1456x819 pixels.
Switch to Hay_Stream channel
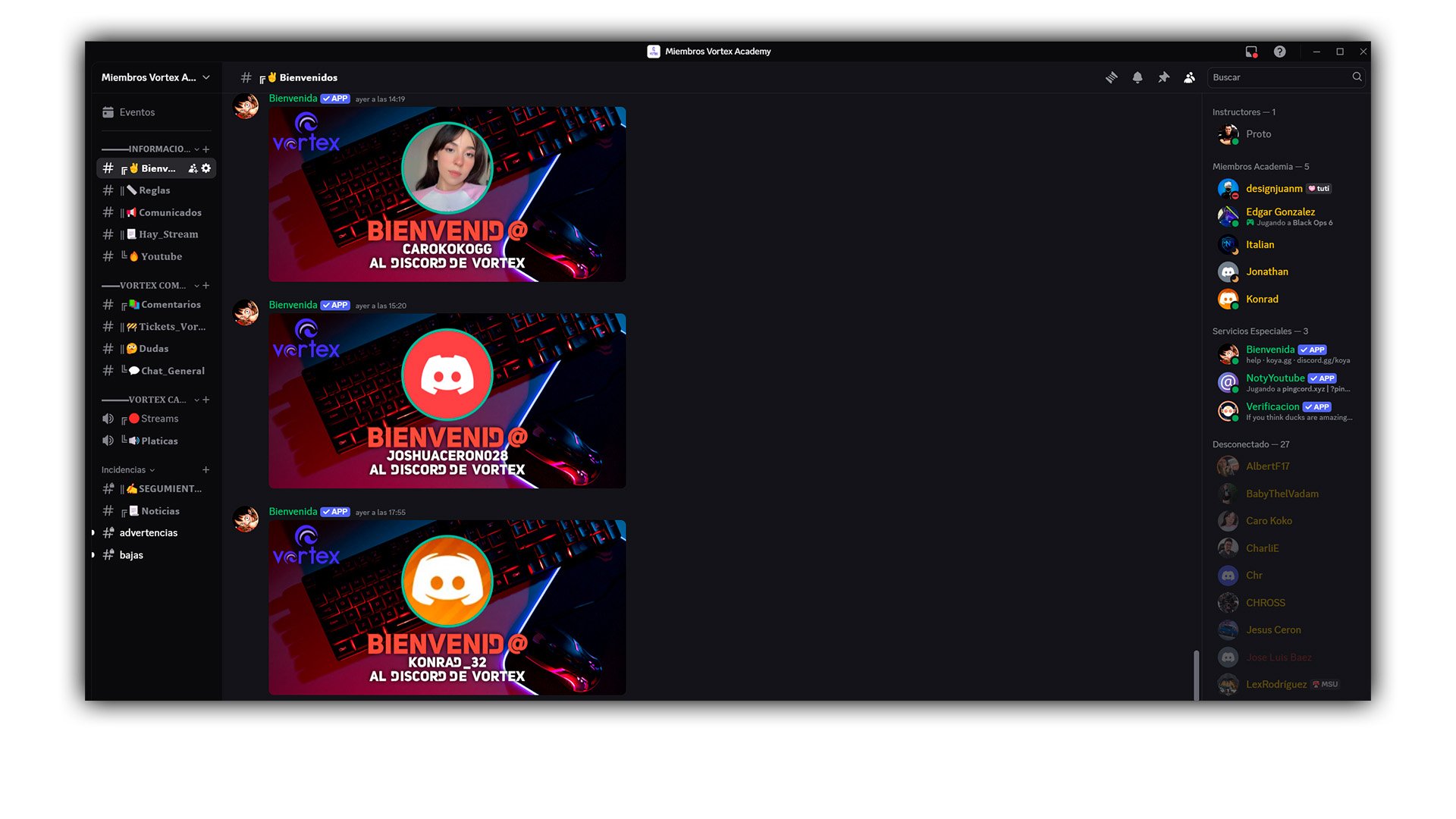(x=156, y=234)
